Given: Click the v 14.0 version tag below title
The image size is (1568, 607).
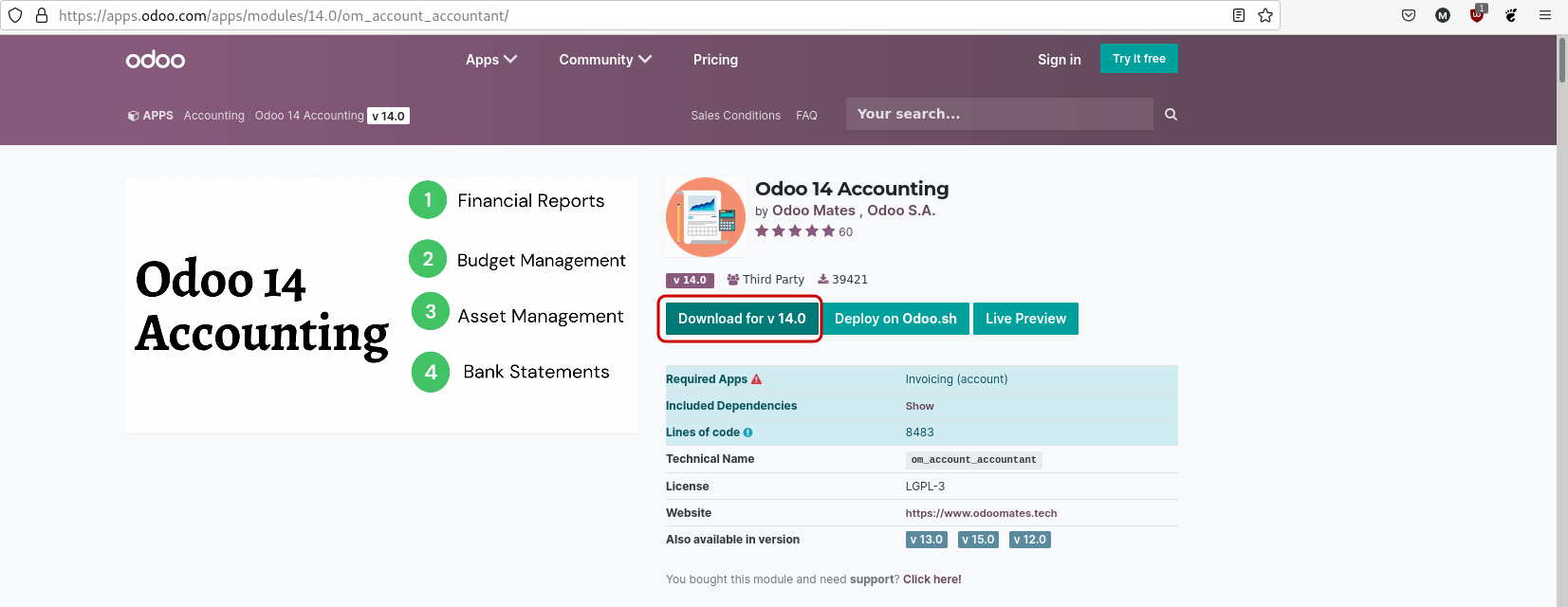Looking at the screenshot, I should pyautogui.click(x=690, y=280).
